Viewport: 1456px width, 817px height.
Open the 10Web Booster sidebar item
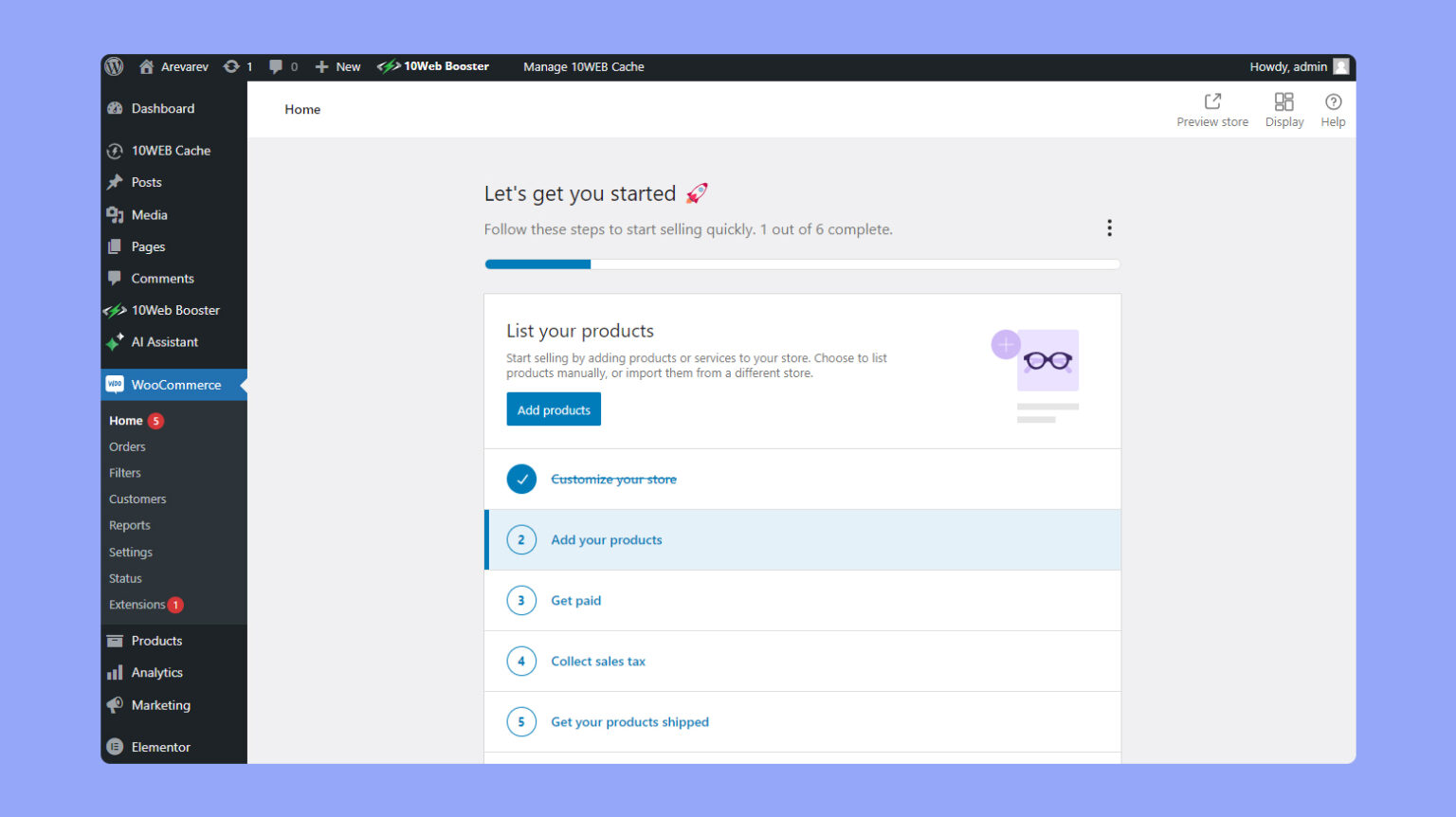coord(174,310)
